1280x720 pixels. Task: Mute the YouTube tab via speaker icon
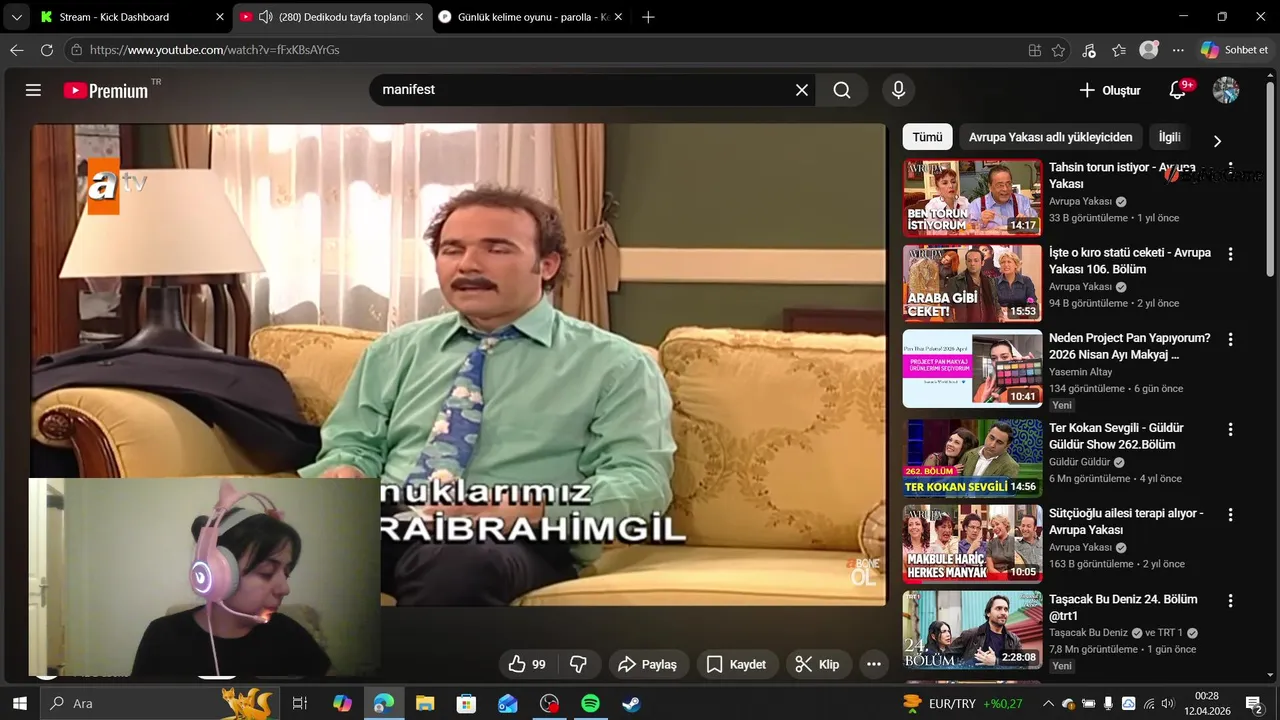click(x=265, y=17)
